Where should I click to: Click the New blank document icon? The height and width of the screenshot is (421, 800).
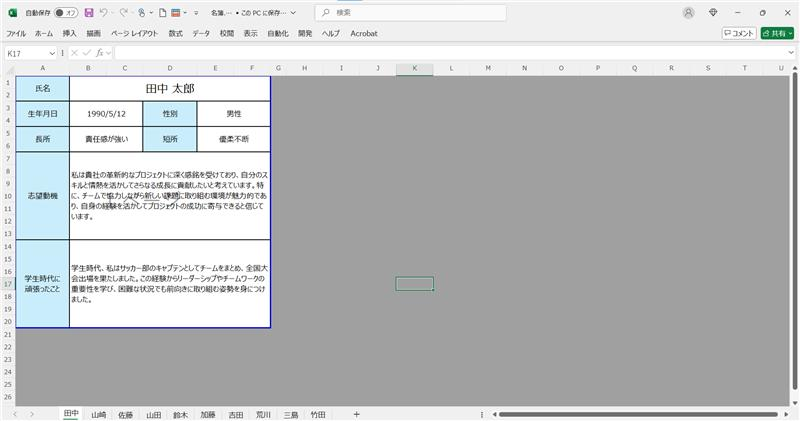[x=161, y=13]
